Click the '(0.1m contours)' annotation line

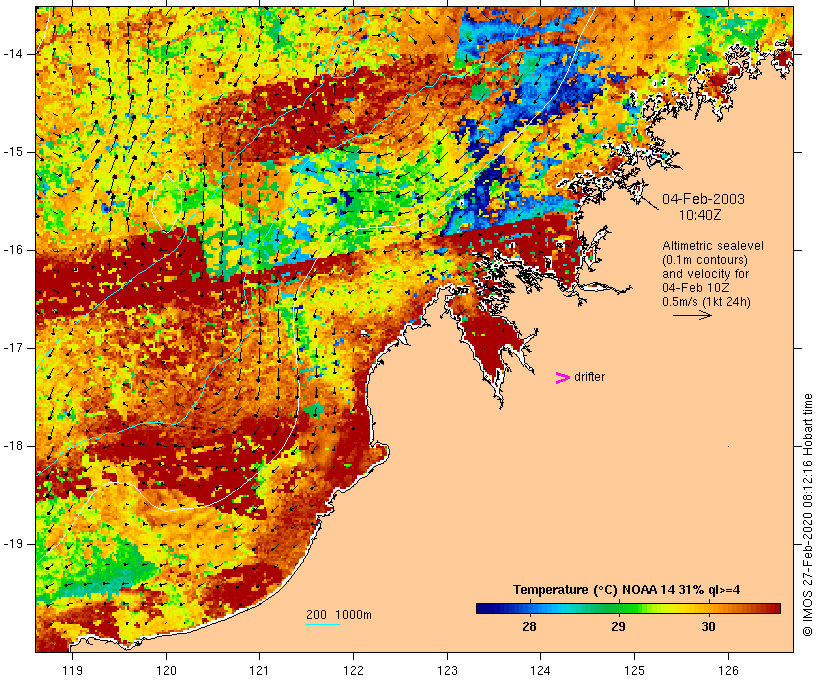point(704,260)
